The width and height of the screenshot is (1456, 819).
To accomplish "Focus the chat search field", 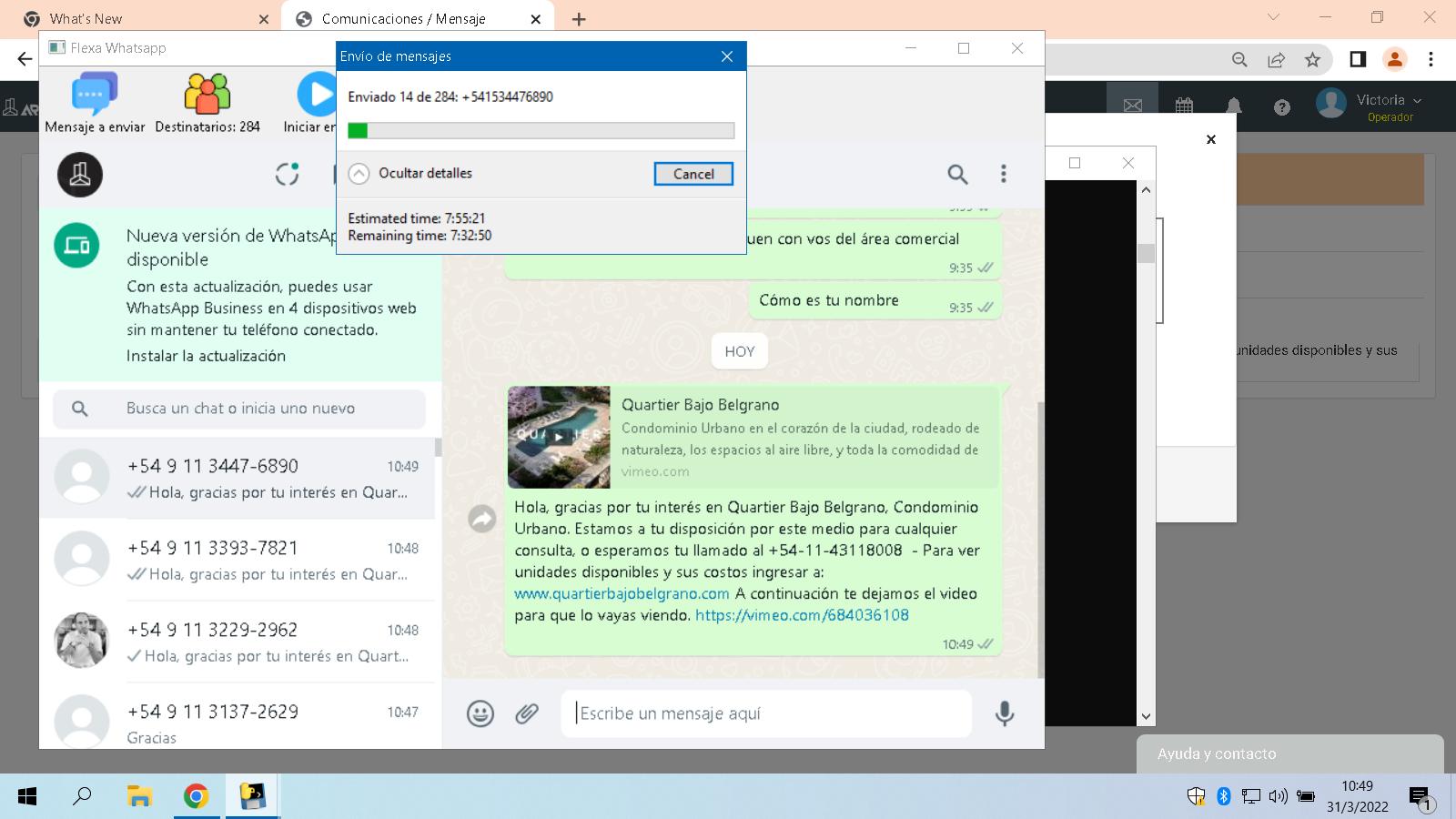I will (239, 409).
